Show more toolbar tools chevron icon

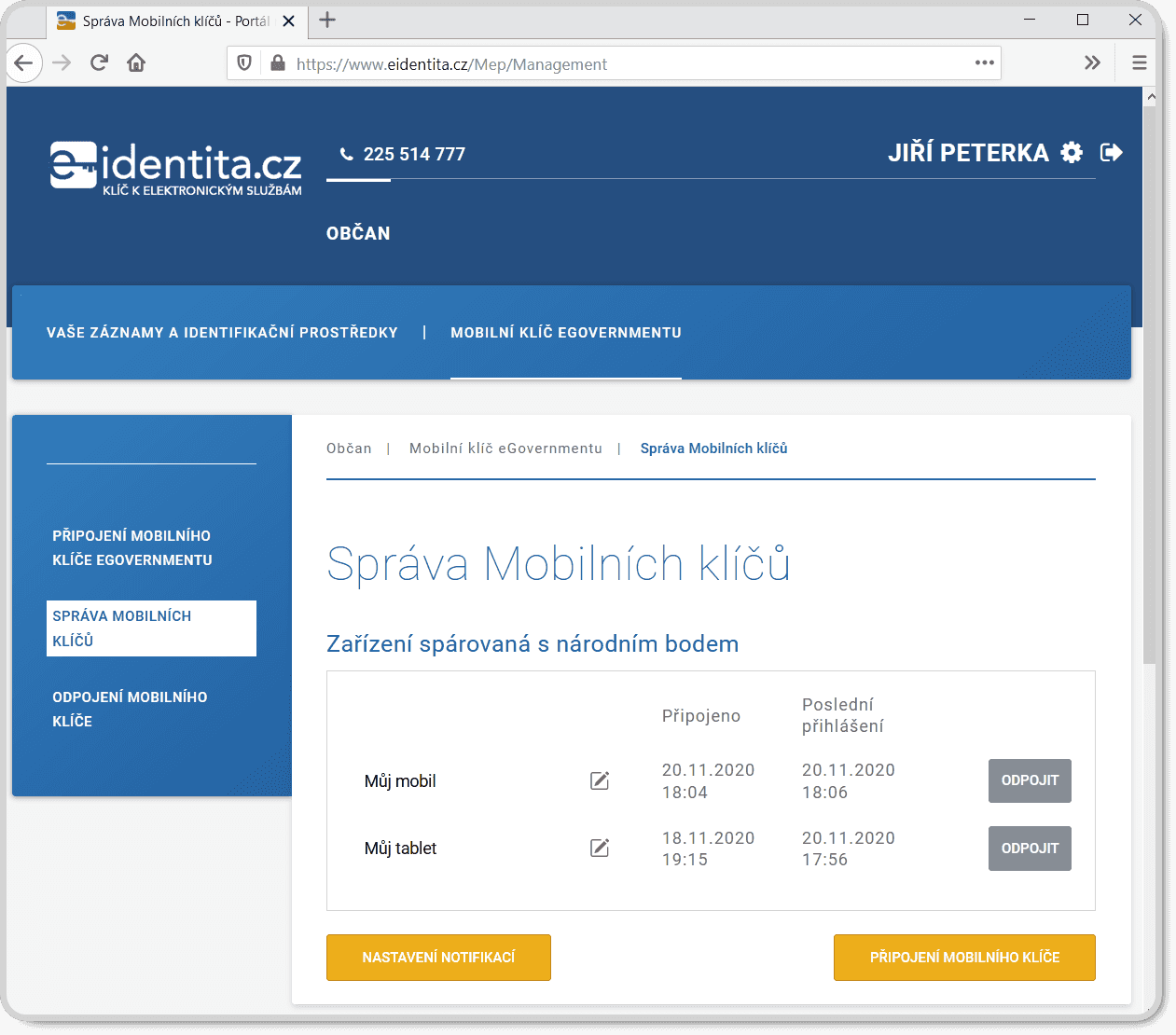click(1092, 62)
